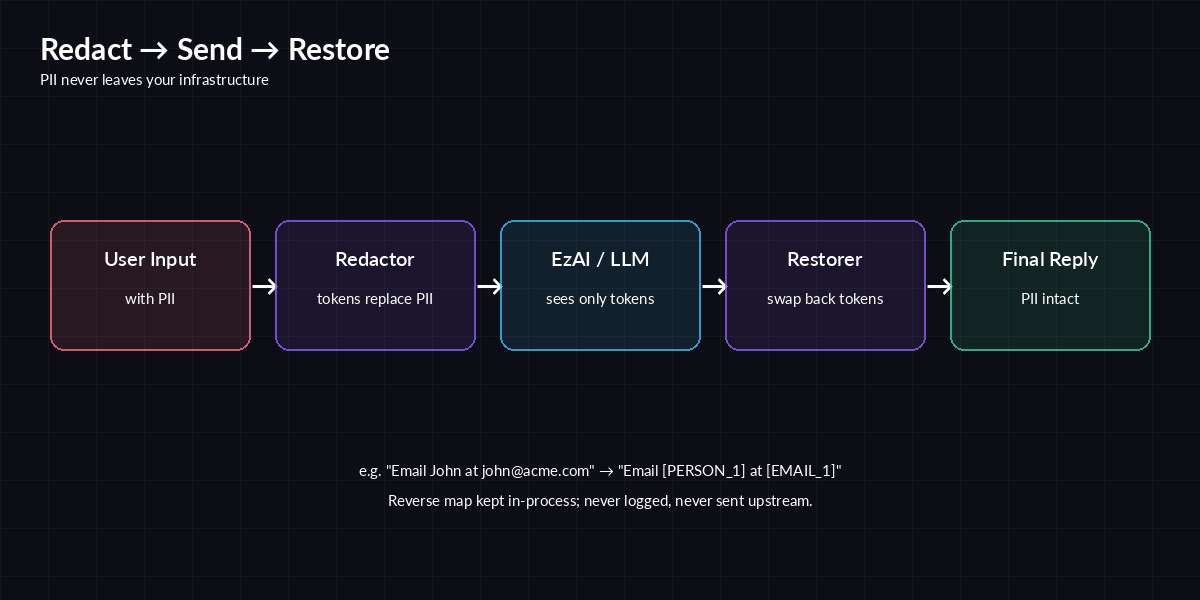The height and width of the screenshot is (600, 1200).
Task: Click the arrow between Restorer and Final Reply
Action: pyautogui.click(x=938, y=286)
